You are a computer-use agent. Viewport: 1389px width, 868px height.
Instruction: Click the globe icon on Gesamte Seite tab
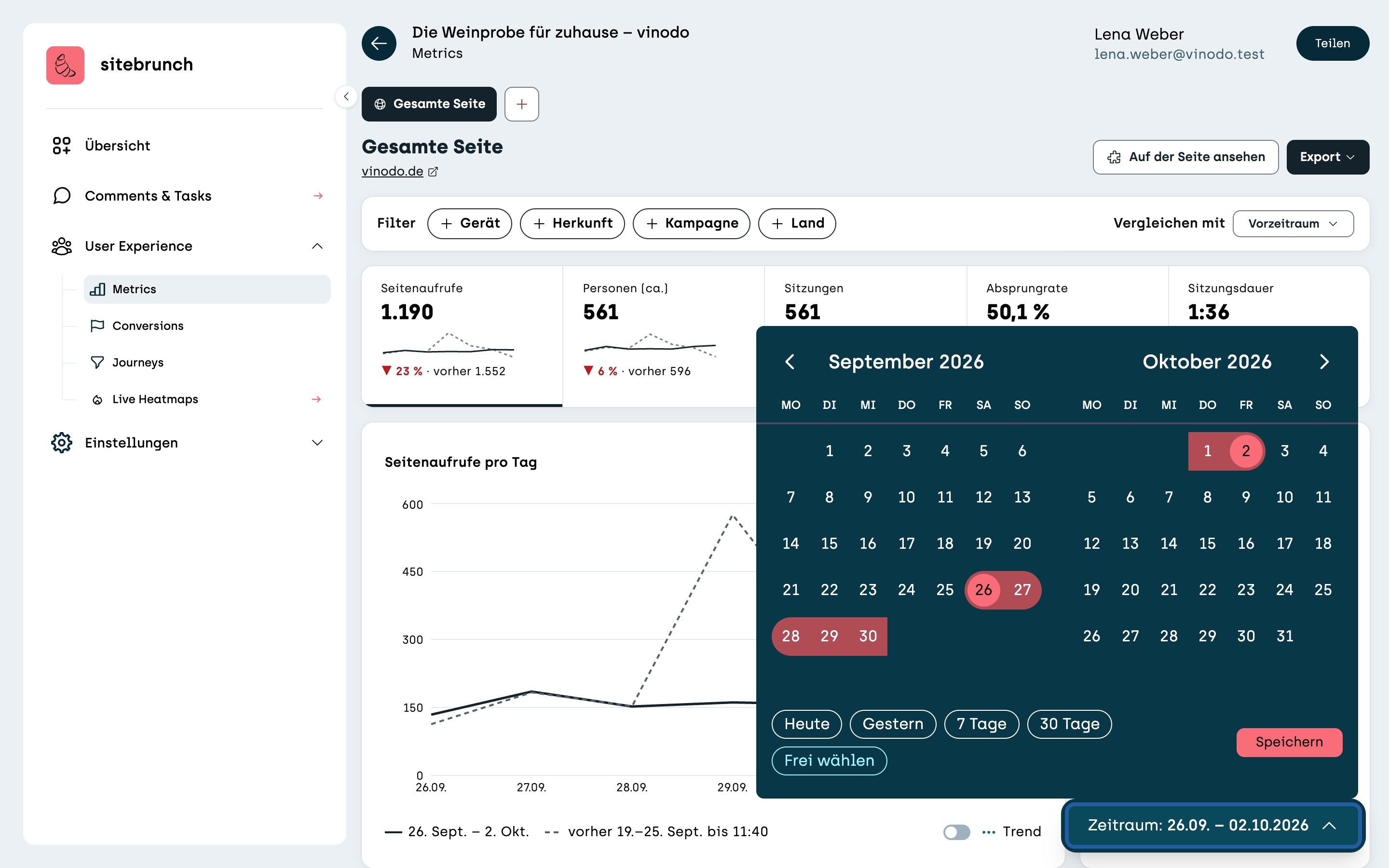click(x=380, y=104)
